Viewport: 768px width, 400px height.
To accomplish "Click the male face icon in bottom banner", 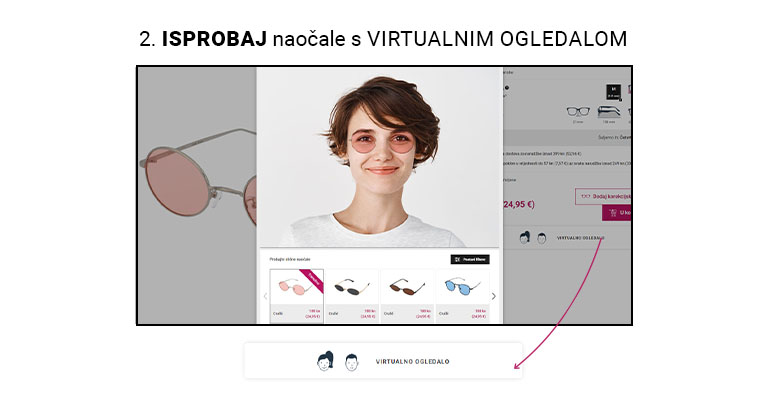I will (x=352, y=362).
